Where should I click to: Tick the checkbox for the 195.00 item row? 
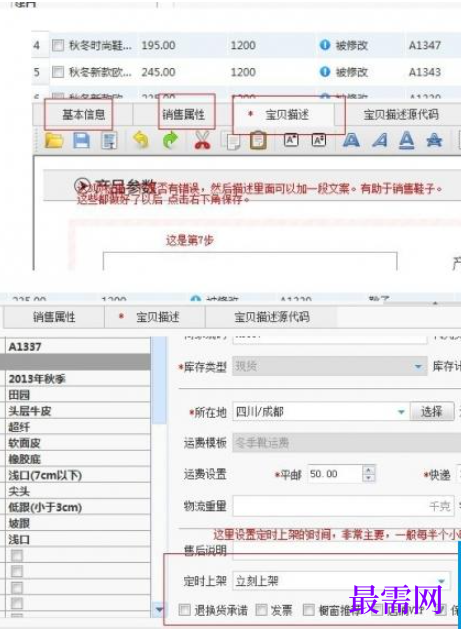click(x=58, y=45)
